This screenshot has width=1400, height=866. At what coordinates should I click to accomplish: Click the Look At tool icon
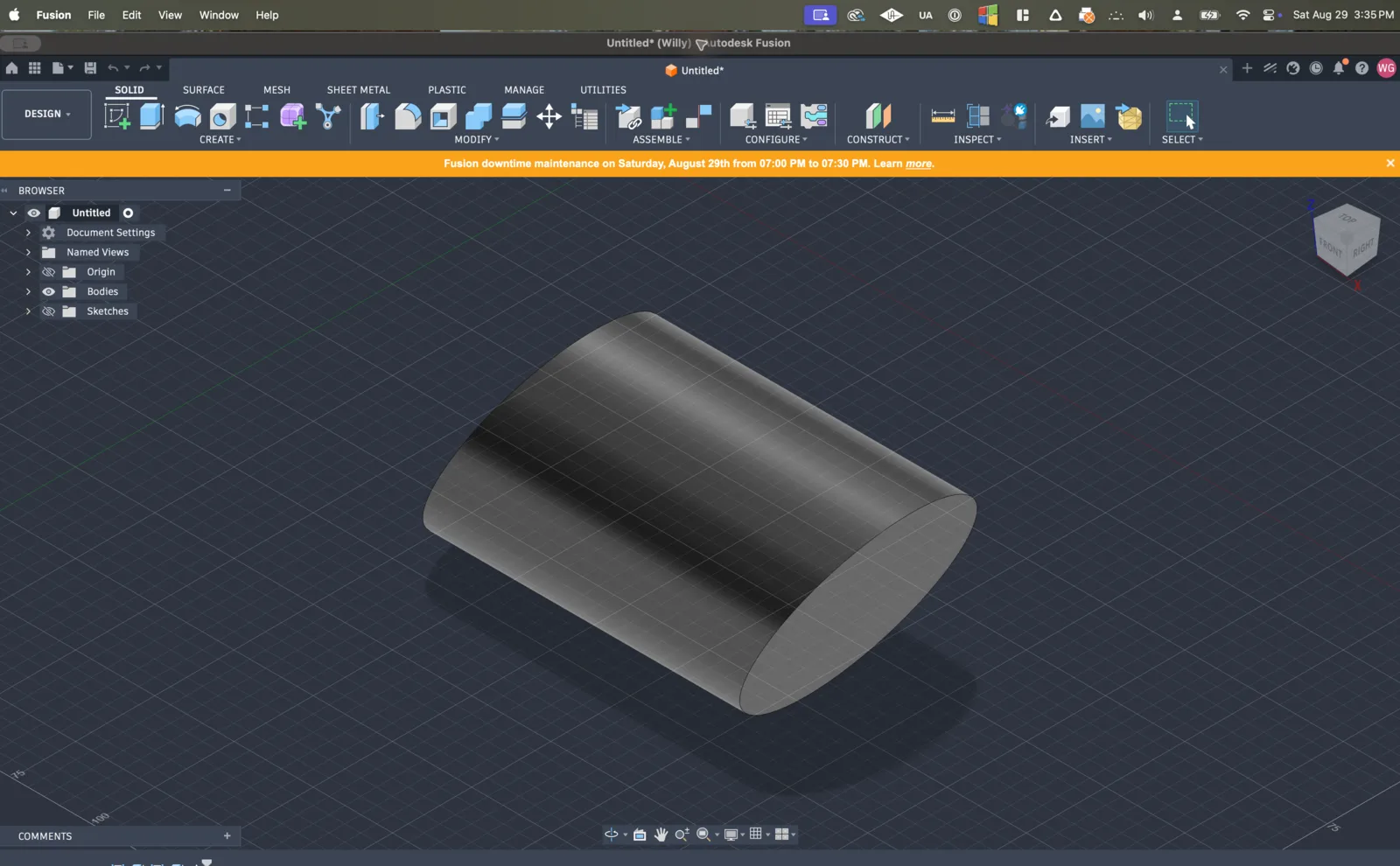pyautogui.click(x=640, y=835)
